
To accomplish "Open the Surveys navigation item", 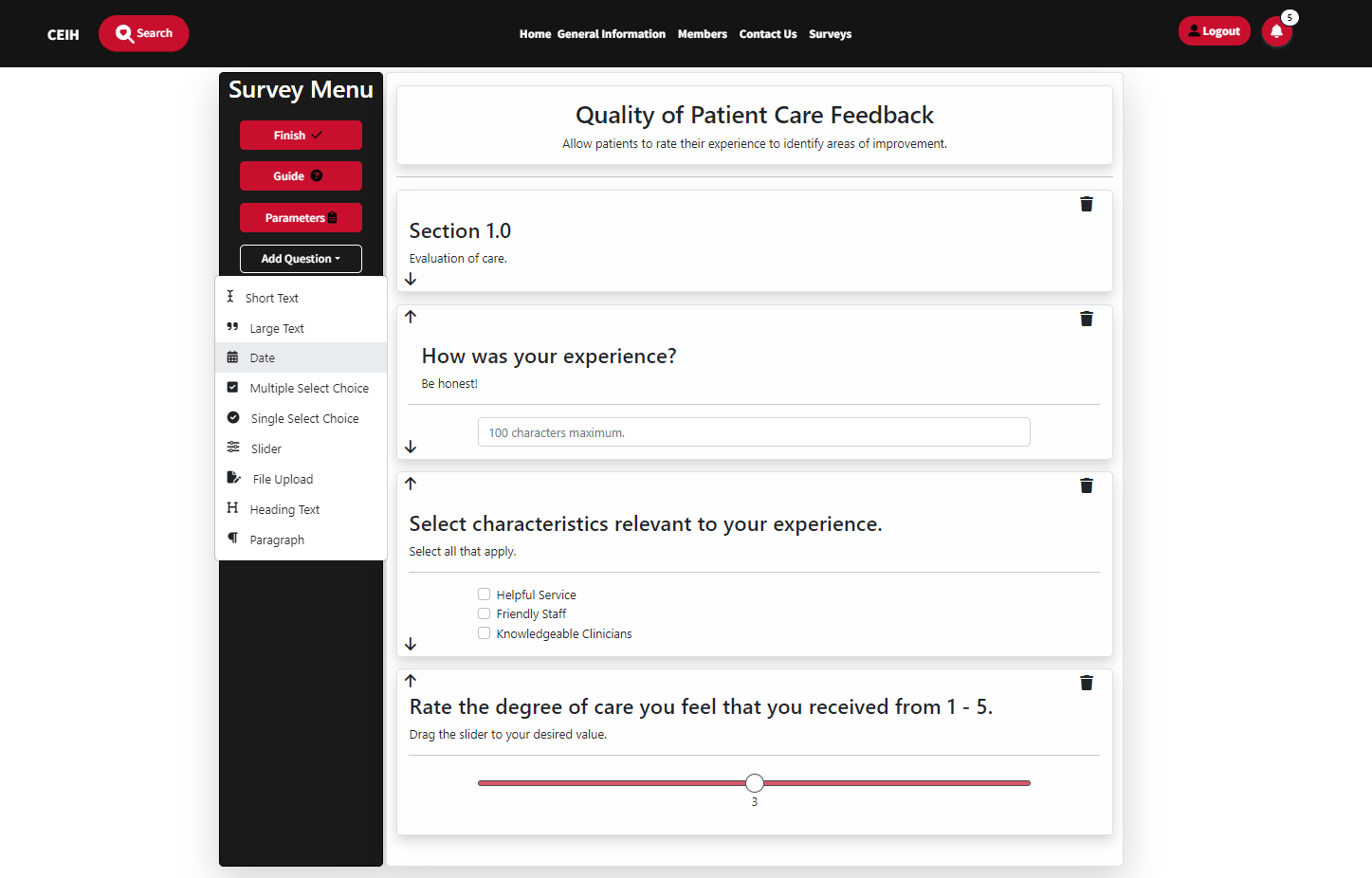I will pyautogui.click(x=830, y=34).
